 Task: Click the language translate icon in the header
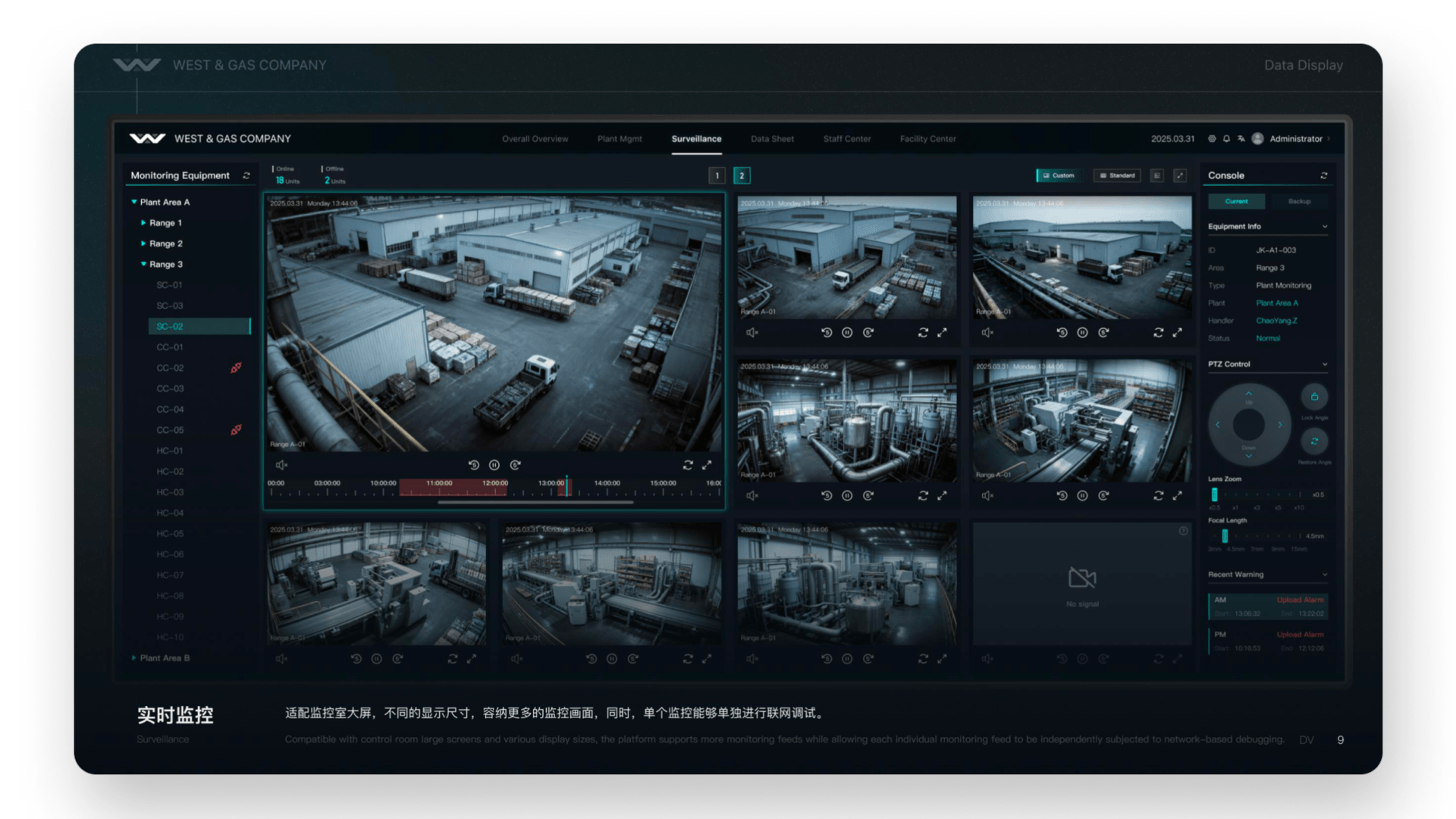point(1241,139)
